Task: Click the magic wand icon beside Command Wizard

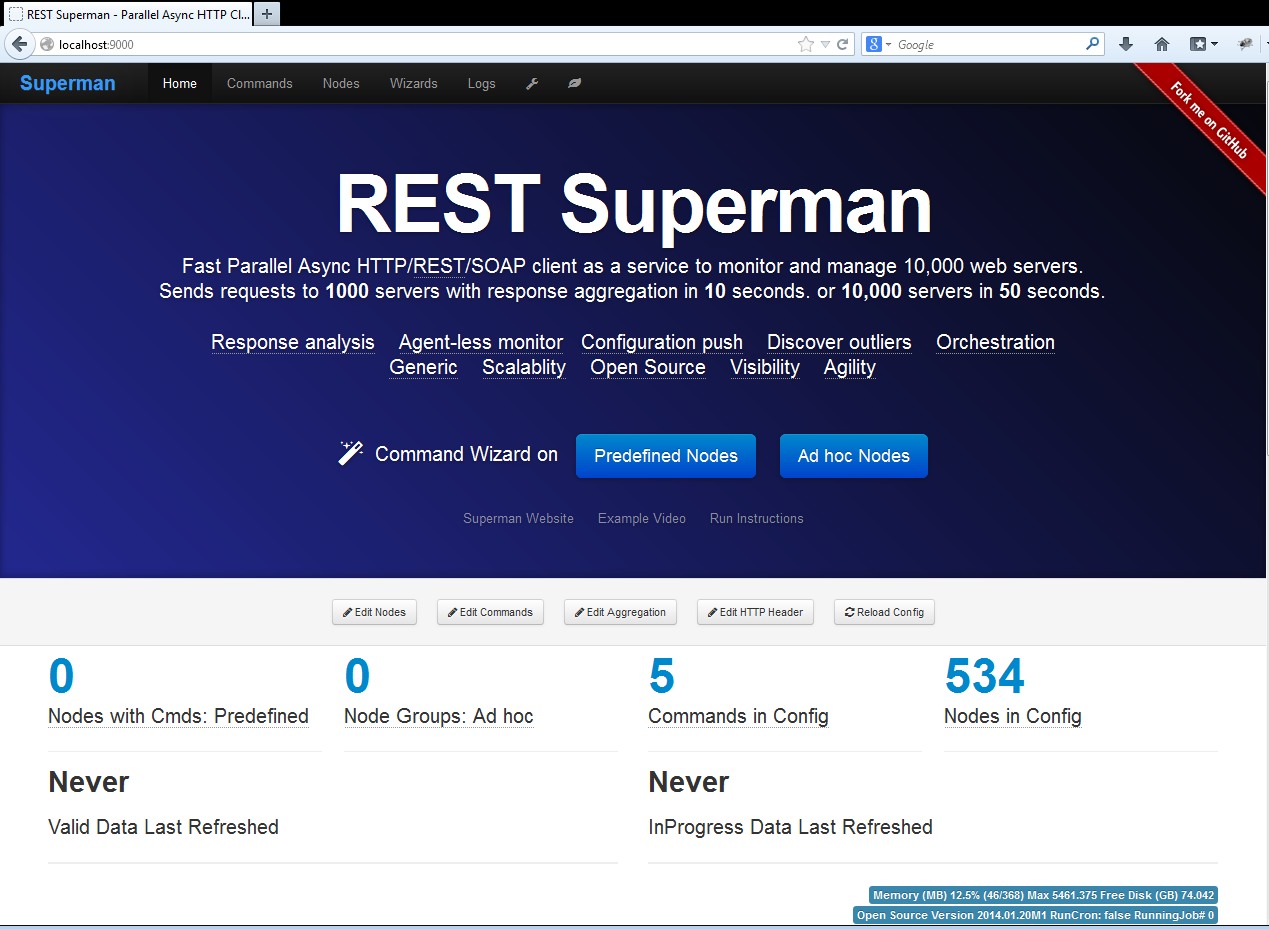Action: (350, 453)
